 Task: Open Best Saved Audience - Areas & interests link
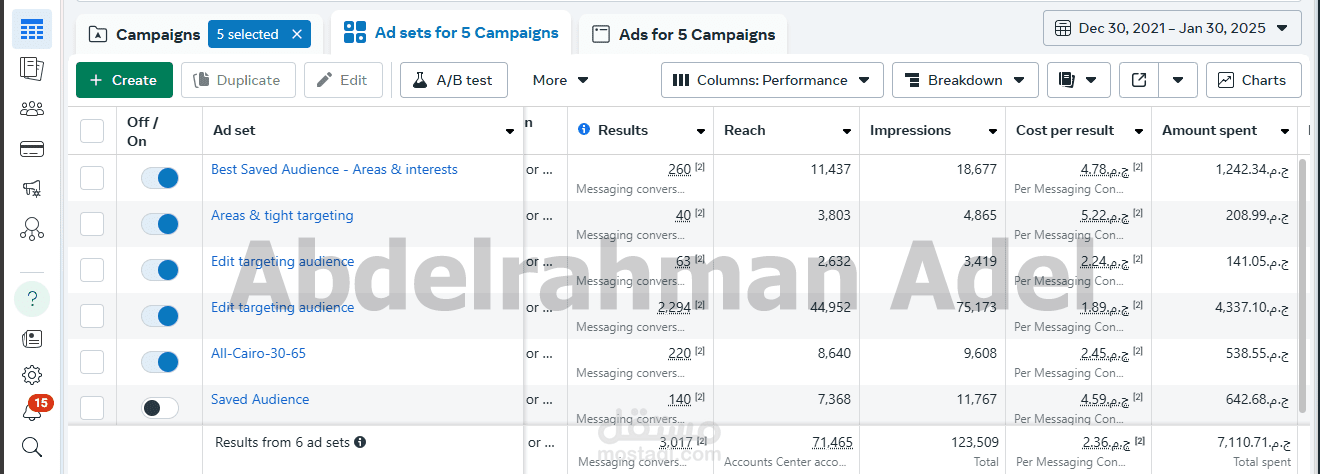334,169
